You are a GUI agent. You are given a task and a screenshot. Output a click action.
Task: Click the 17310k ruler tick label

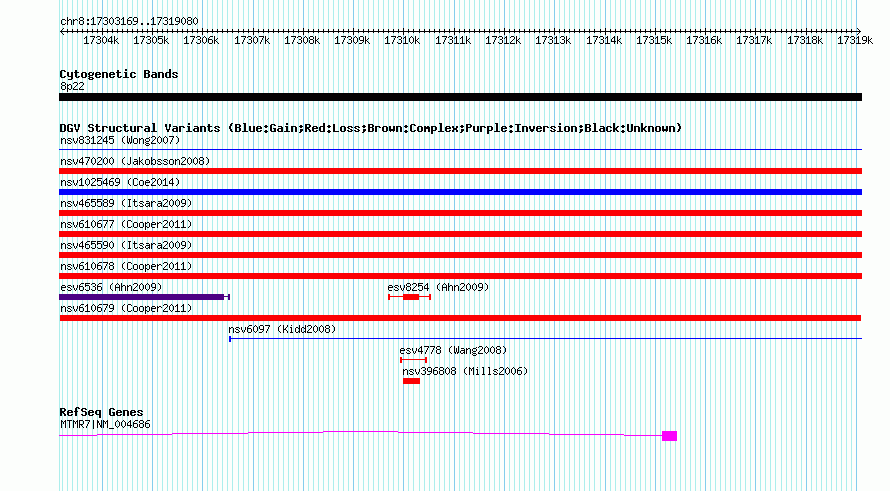tap(402, 41)
